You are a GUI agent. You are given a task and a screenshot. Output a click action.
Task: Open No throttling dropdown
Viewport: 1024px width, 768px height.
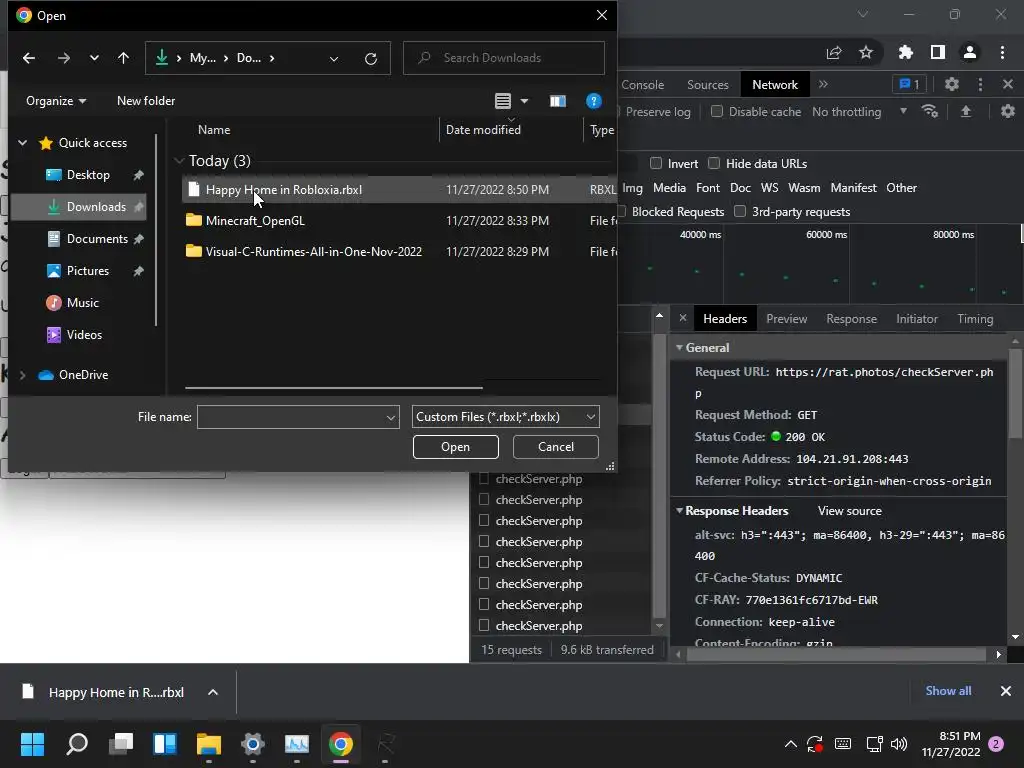tap(859, 112)
